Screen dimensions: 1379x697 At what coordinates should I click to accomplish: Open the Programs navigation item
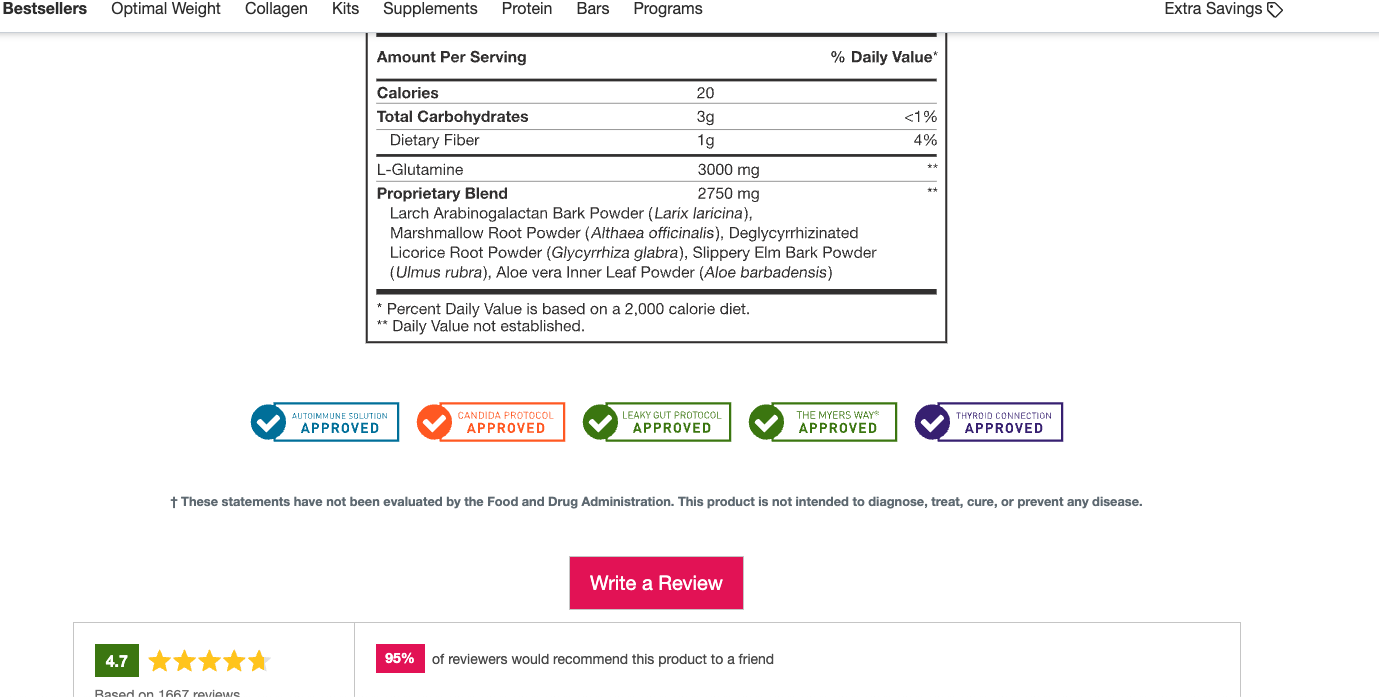(x=668, y=9)
